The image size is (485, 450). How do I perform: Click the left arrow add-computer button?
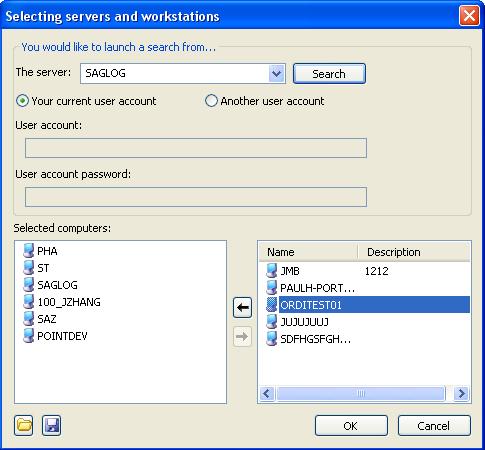tap(242, 307)
